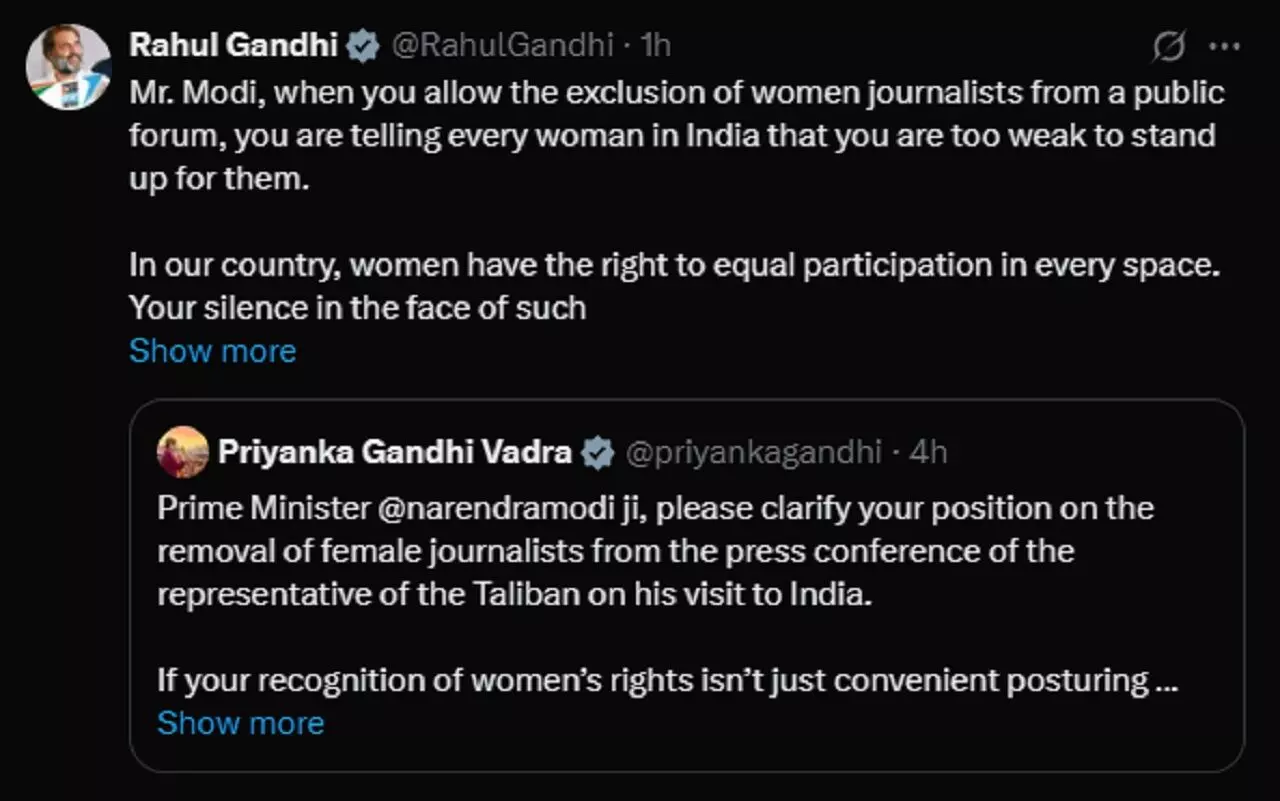The width and height of the screenshot is (1280, 801).
Task: Click the Priyanka Gandhi Vadra name
Action: [x=394, y=452]
